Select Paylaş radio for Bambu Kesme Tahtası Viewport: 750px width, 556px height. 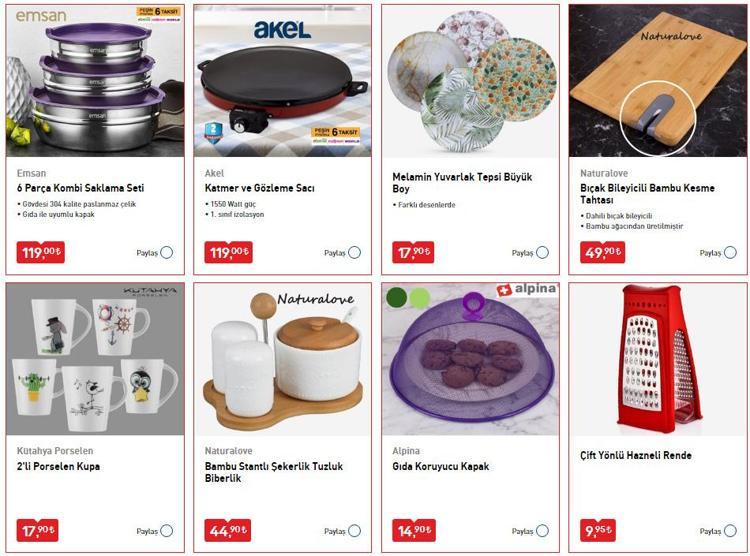[730, 253]
